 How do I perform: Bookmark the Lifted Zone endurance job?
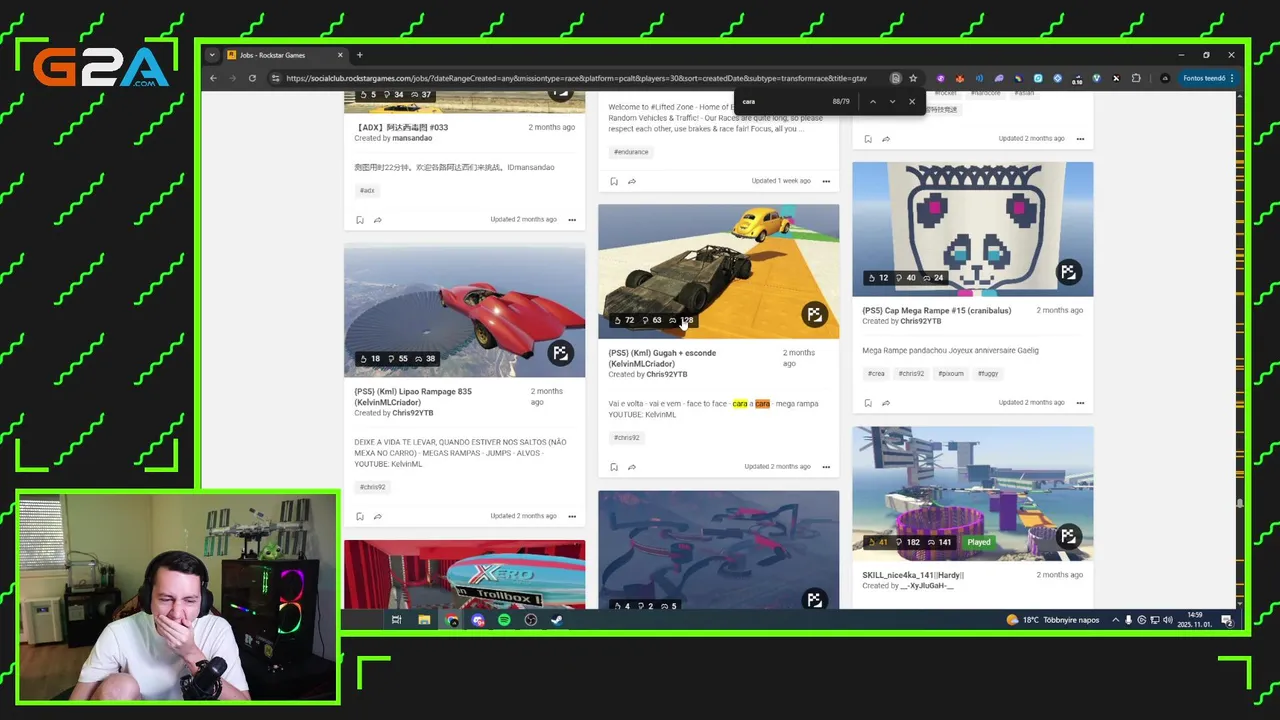click(x=614, y=182)
